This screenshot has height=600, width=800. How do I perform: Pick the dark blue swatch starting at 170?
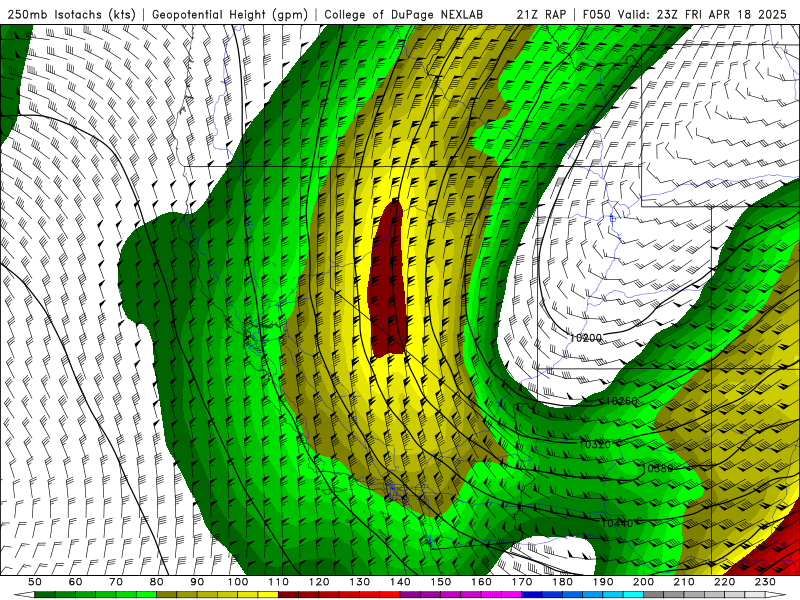(x=532, y=595)
